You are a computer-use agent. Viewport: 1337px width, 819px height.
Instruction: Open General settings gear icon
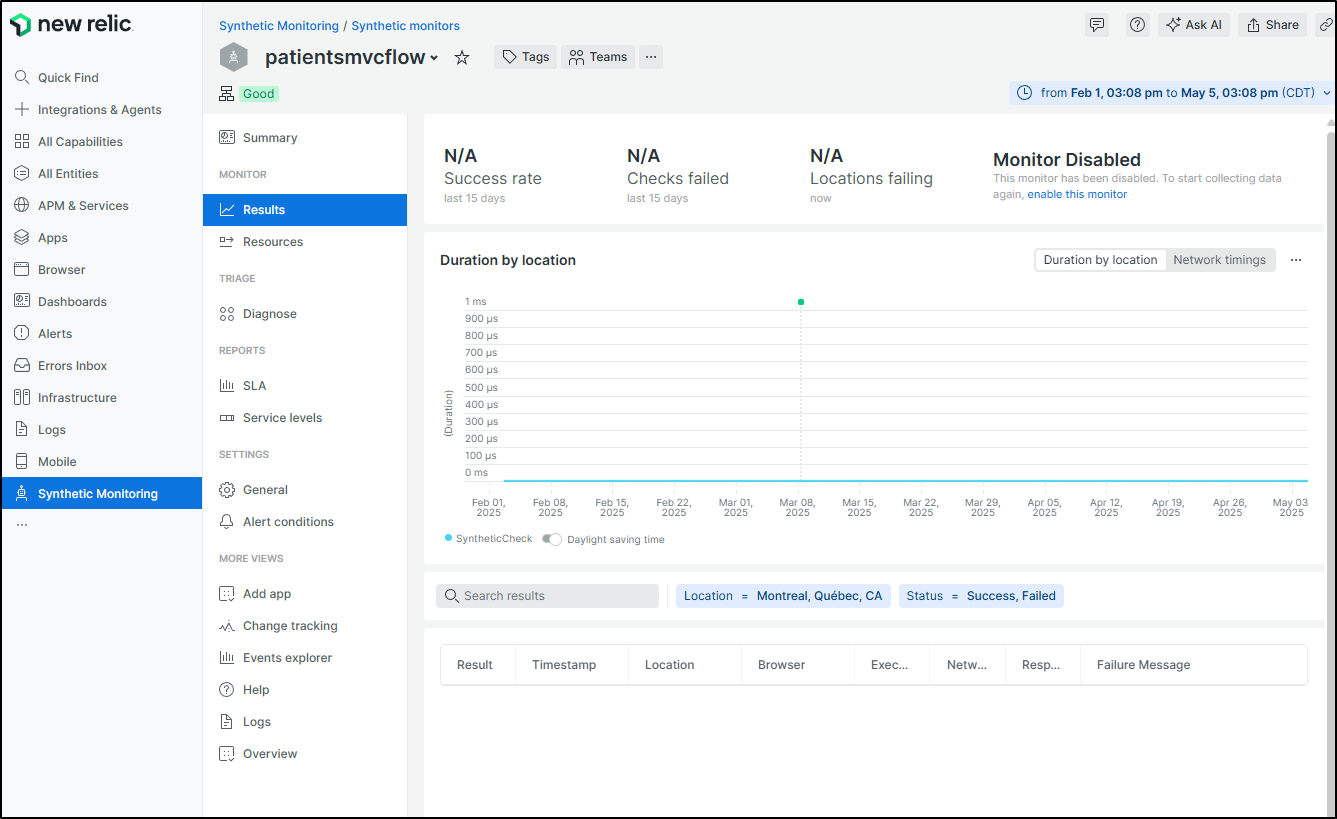click(x=227, y=489)
